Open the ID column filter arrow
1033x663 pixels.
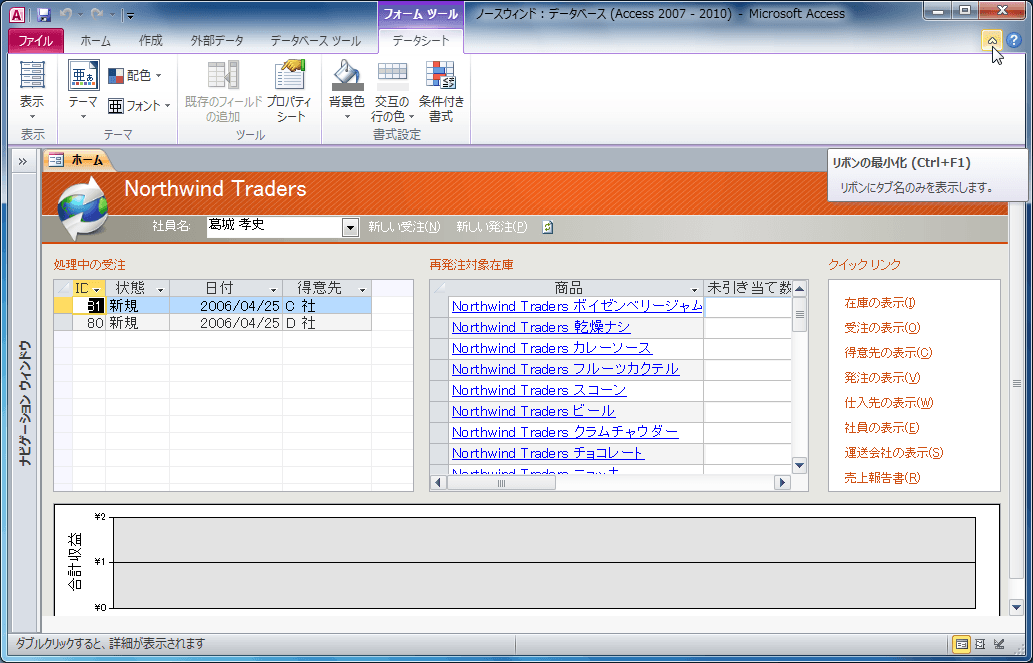coord(97,289)
